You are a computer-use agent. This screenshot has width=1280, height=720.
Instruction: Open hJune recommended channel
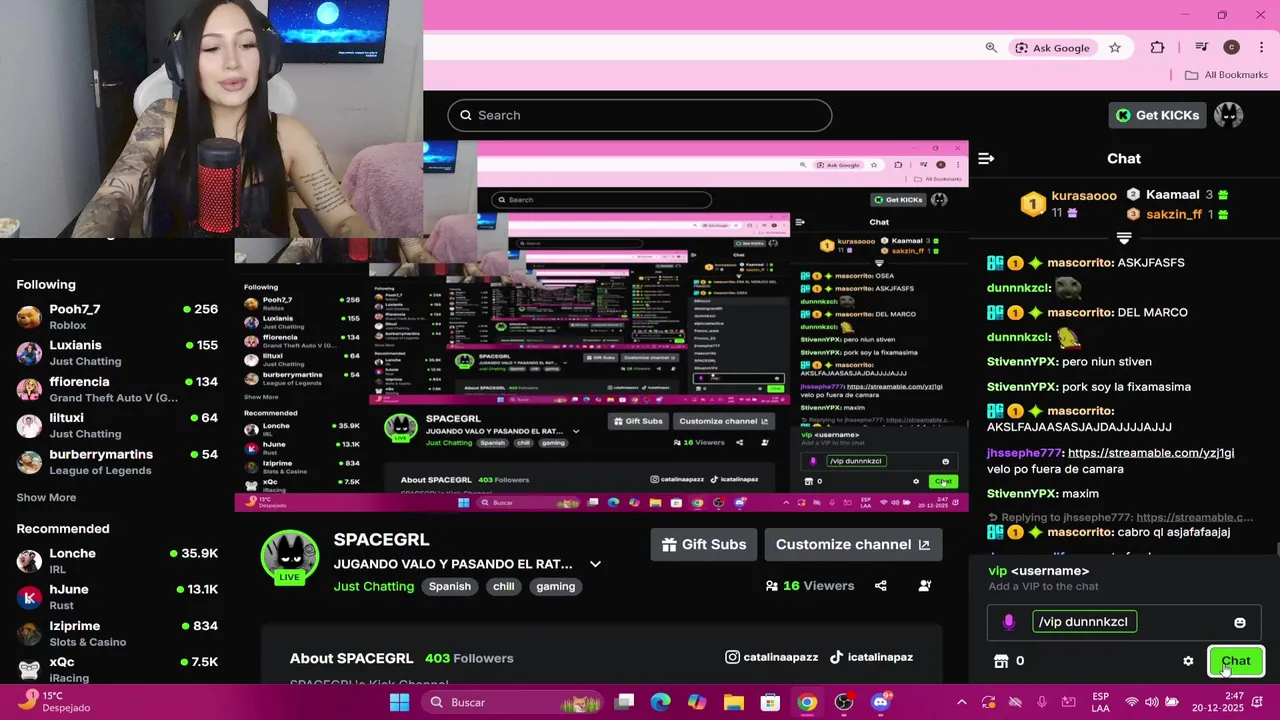[x=117, y=598]
